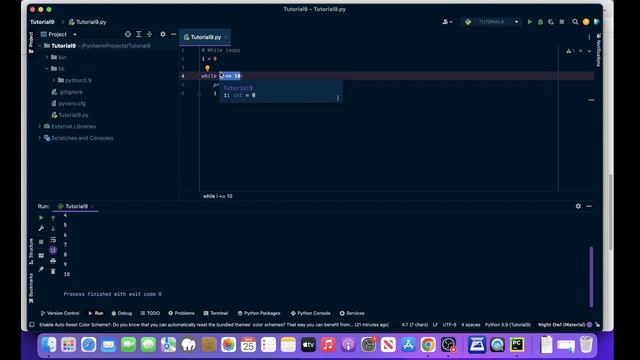The image size is (640, 360).
Task: Open Python Console tool window
Action: (311, 313)
